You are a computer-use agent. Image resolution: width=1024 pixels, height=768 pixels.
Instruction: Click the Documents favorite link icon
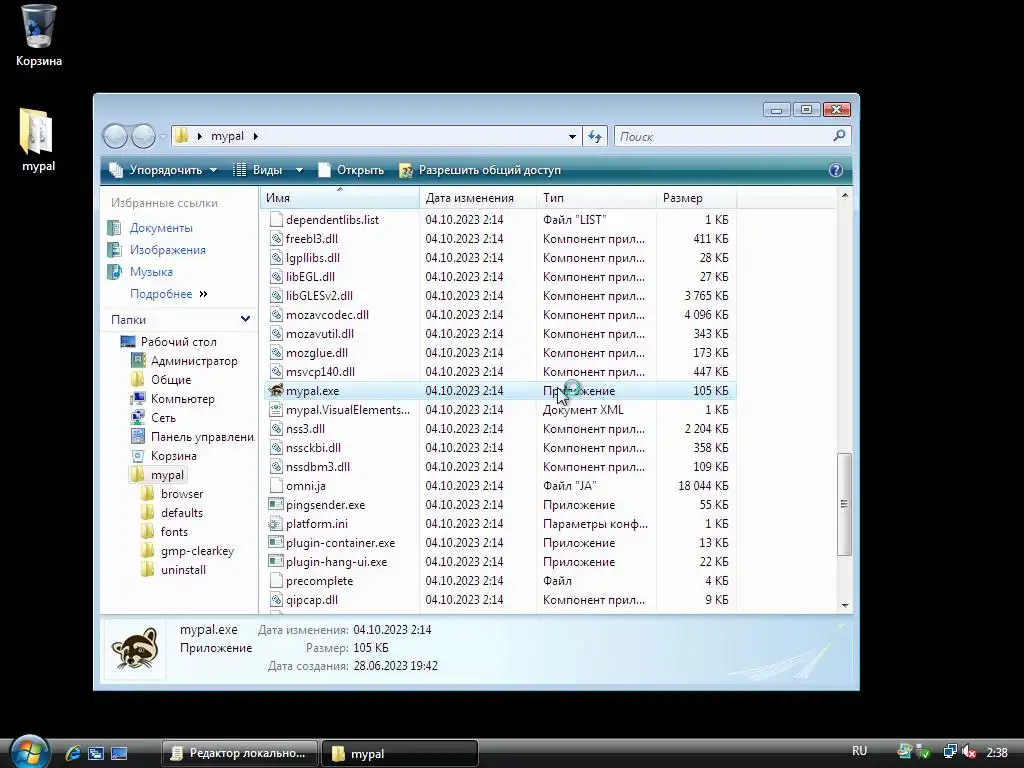pos(114,228)
